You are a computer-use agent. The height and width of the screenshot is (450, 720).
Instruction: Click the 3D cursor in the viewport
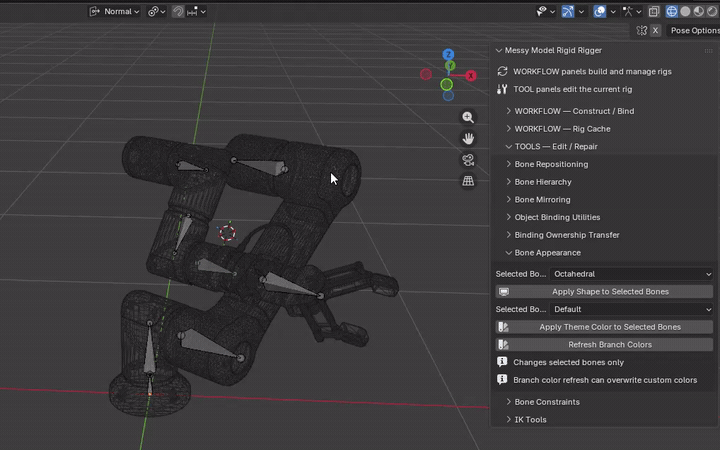(x=227, y=233)
